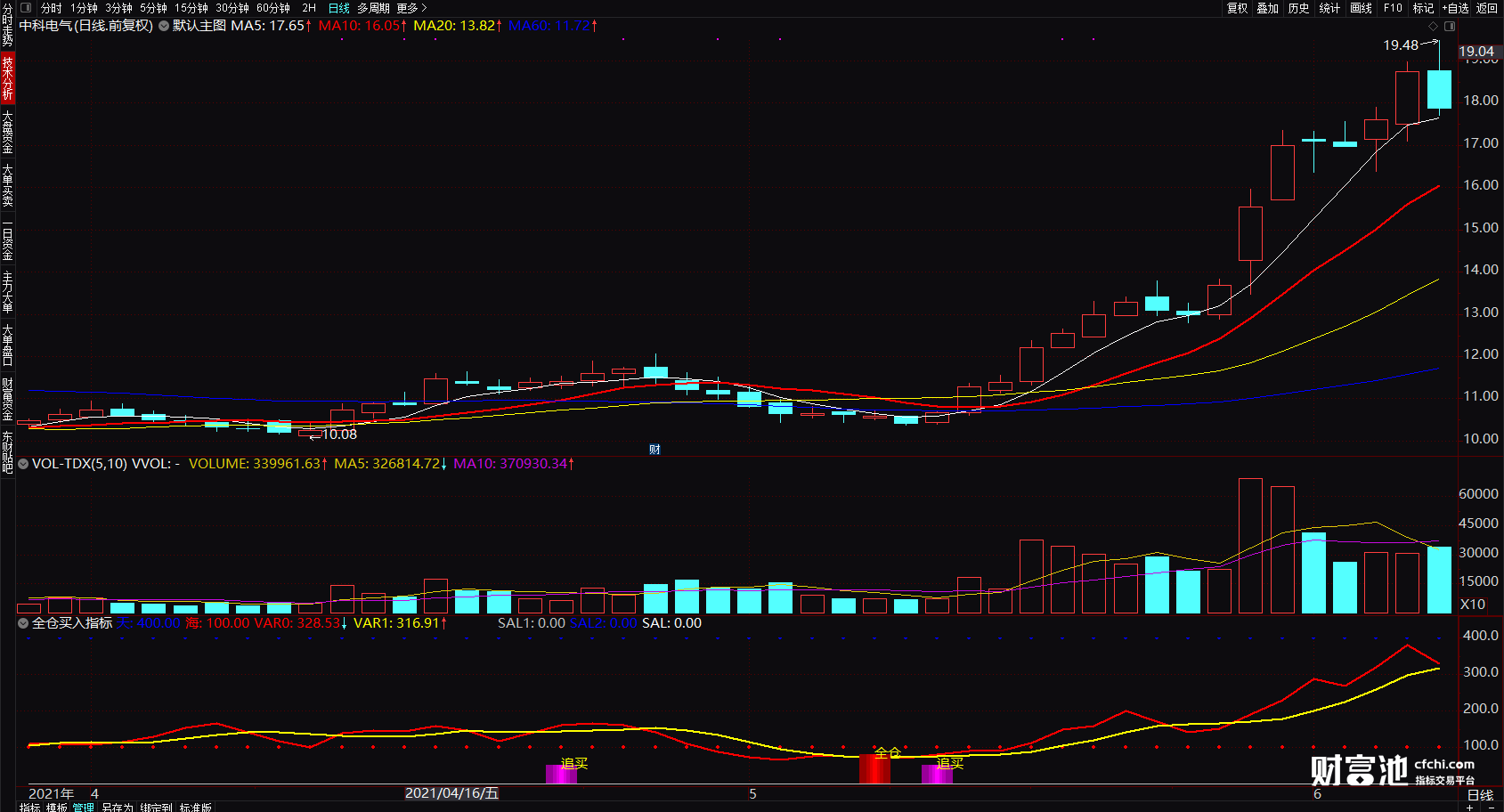The height and width of the screenshot is (812, 1504).
Task: Select the 2H period tab
Action: (x=309, y=8)
